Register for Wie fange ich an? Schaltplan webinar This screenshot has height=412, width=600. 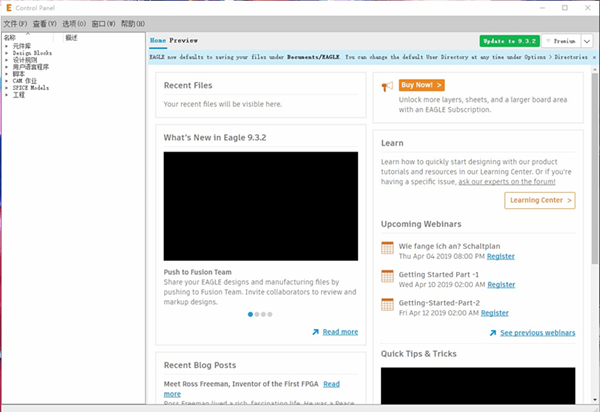(501, 256)
